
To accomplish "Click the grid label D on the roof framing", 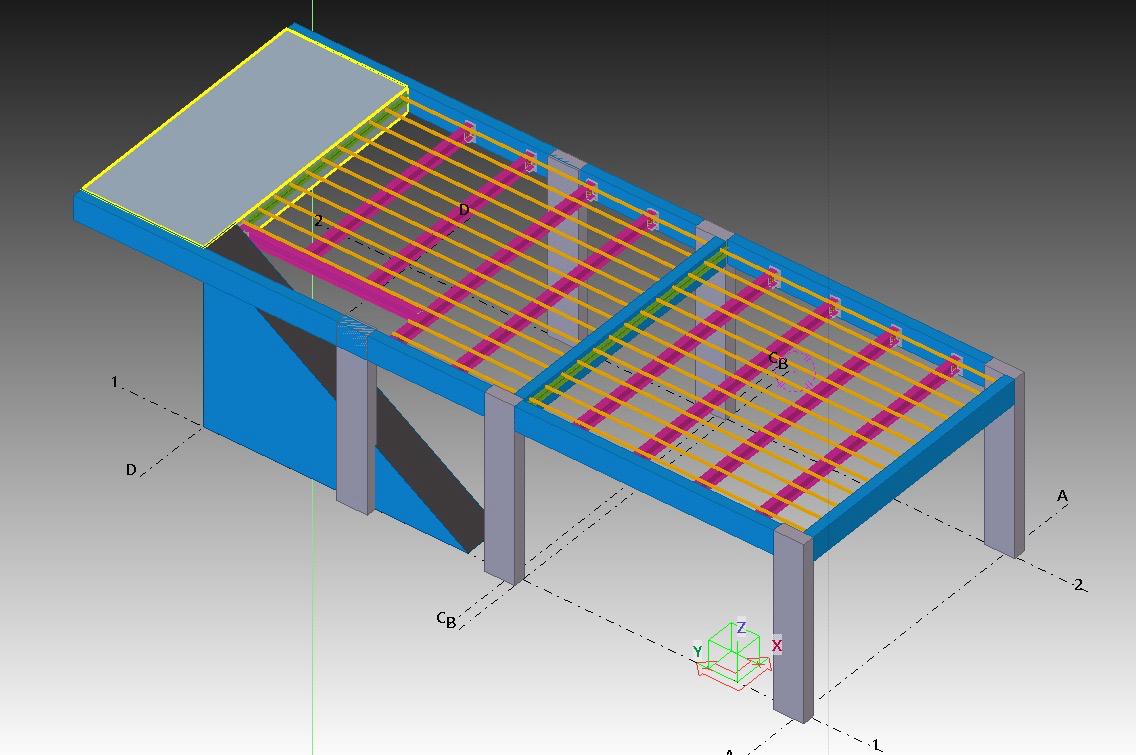I will click(x=464, y=210).
